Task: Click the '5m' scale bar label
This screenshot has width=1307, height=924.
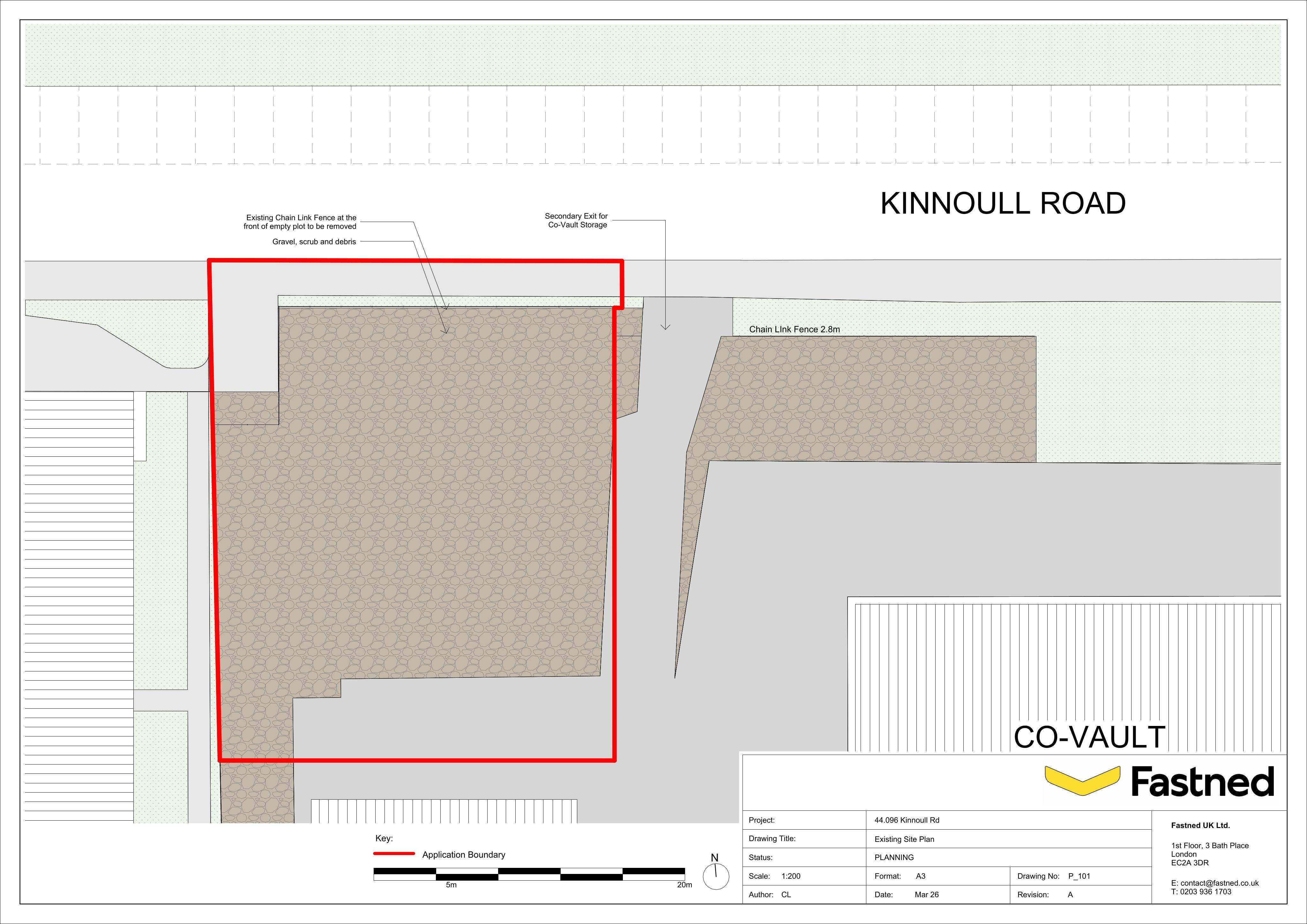Action: pyautogui.click(x=451, y=885)
